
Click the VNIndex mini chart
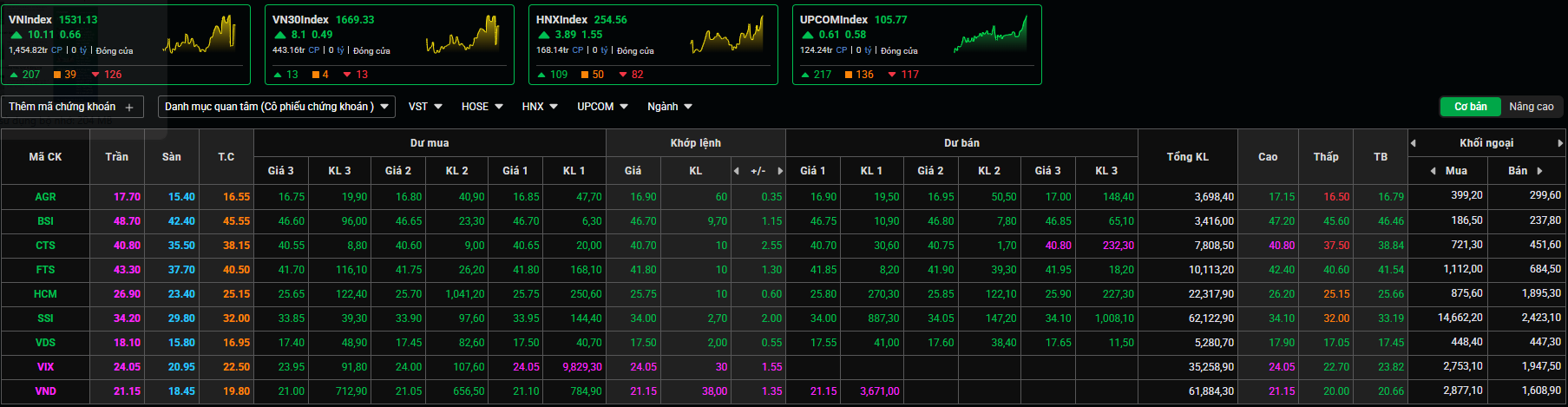point(200,35)
